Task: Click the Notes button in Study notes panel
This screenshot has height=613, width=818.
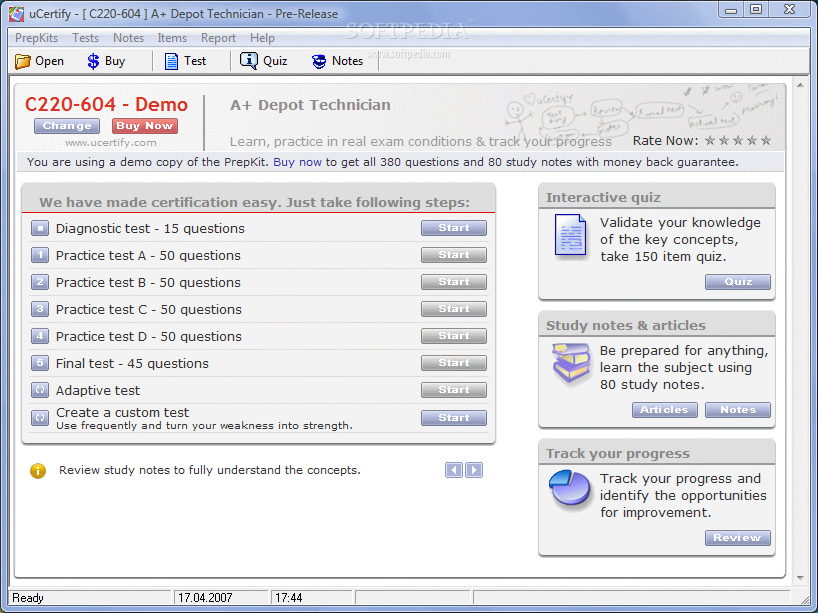Action: [x=738, y=410]
